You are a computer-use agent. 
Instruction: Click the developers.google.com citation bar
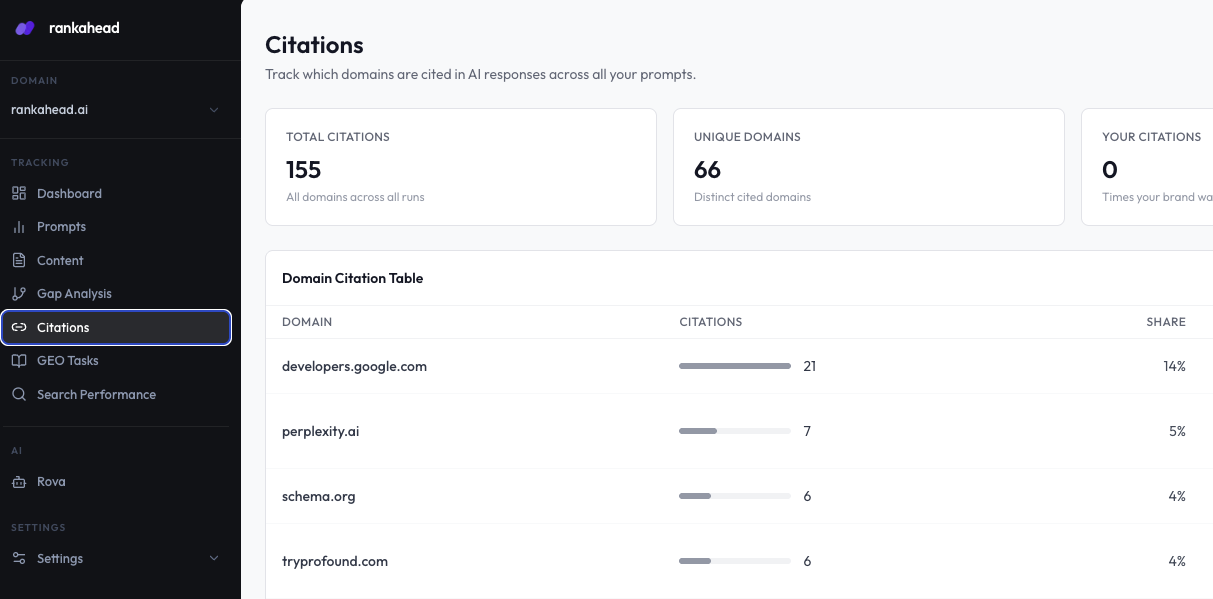tap(735, 366)
